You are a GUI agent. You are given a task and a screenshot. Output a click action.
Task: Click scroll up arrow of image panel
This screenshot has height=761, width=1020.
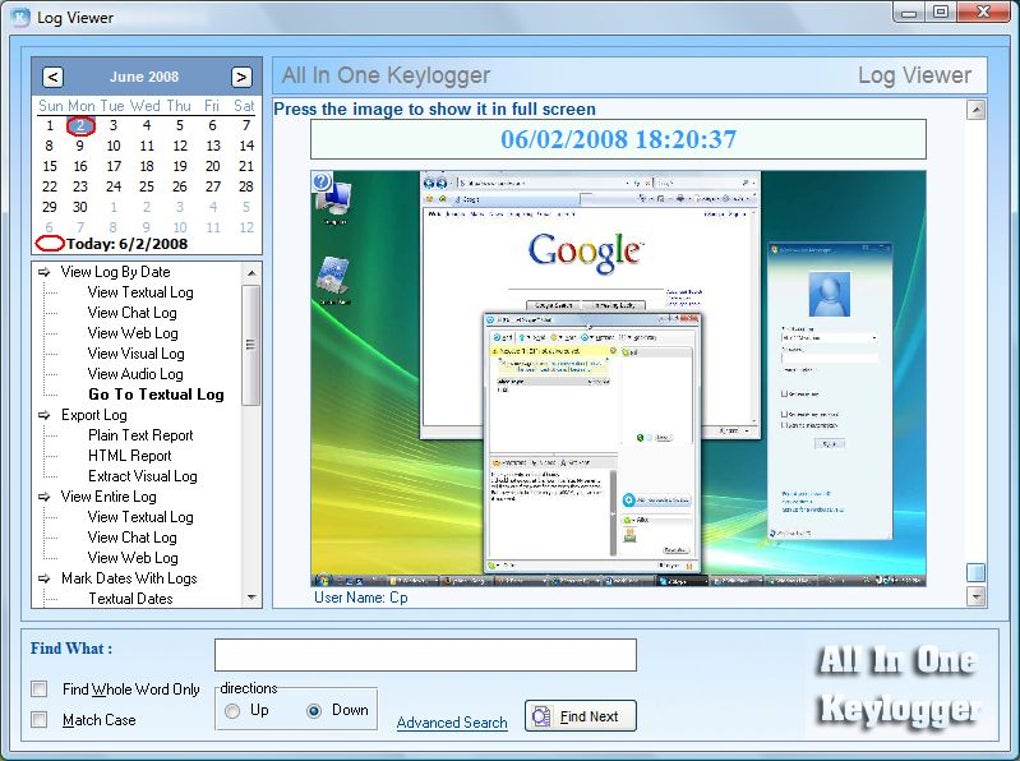tap(975, 110)
